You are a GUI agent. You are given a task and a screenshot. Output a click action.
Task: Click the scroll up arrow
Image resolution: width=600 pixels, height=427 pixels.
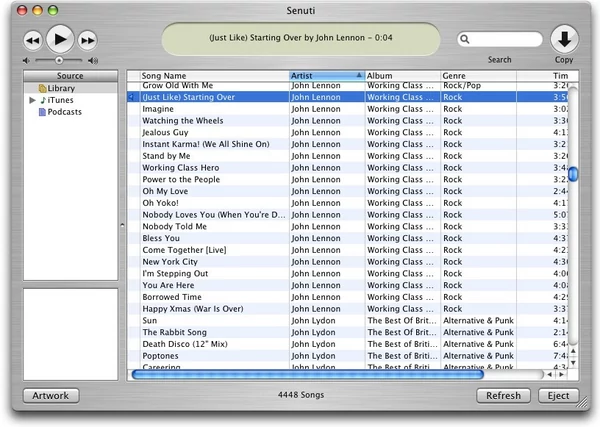pyautogui.click(x=573, y=351)
